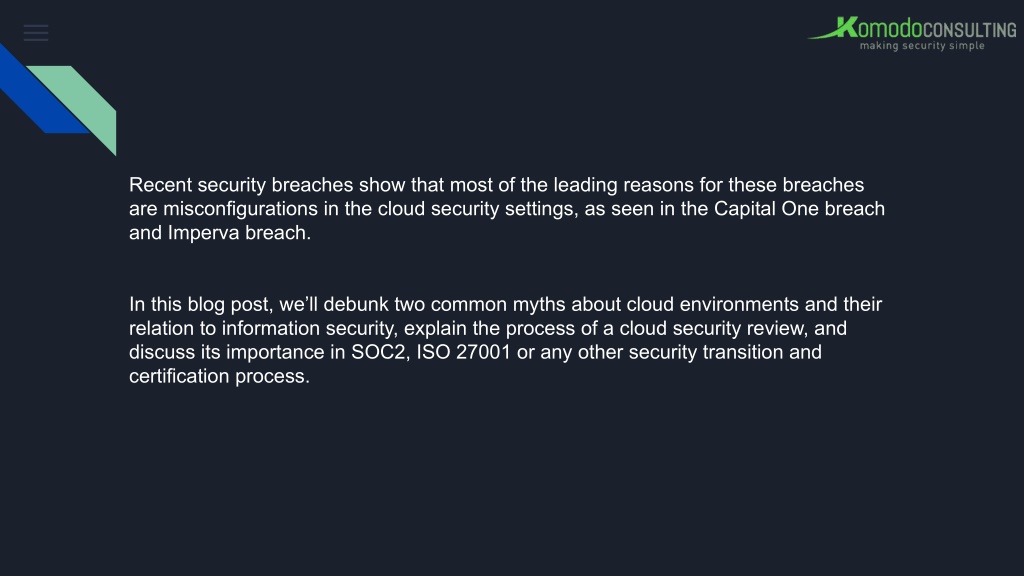Screen dimensions: 1024x576
Task: Click the 'making security simple' tagline
Action: point(922,46)
